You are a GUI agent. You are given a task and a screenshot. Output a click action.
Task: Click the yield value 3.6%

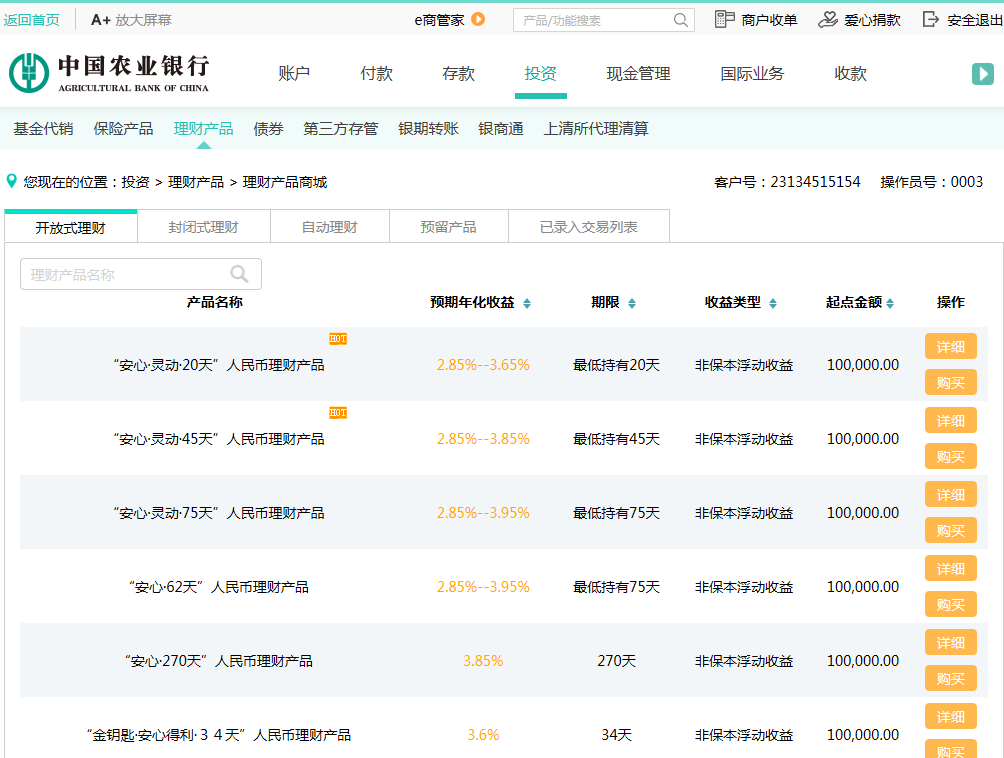(483, 734)
